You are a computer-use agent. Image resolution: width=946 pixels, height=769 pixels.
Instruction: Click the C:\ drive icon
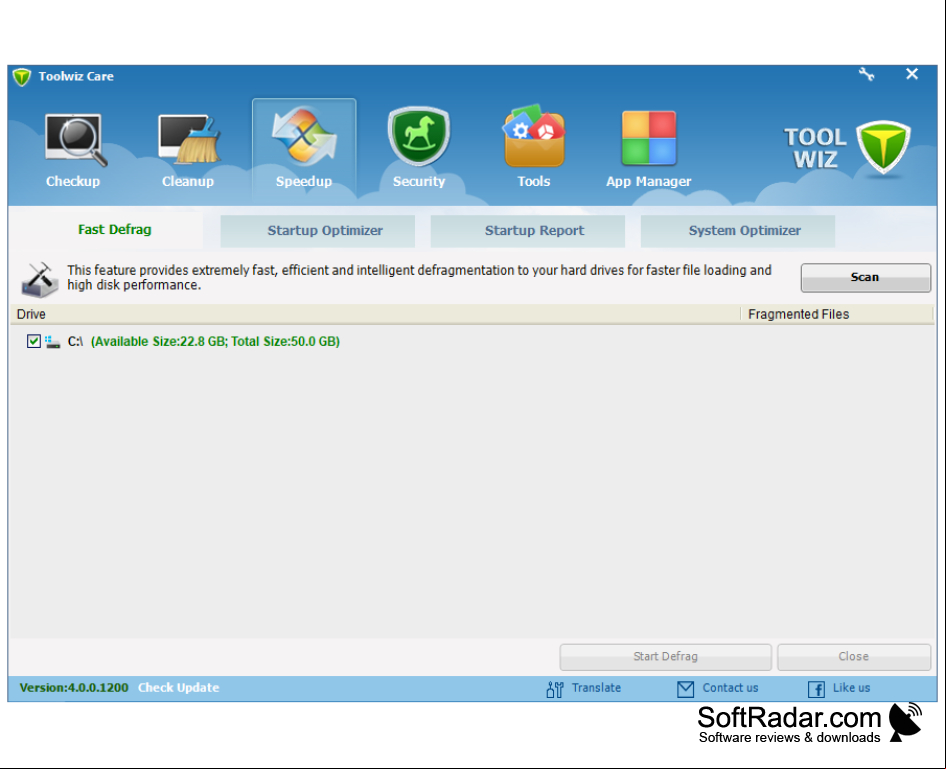[52, 342]
